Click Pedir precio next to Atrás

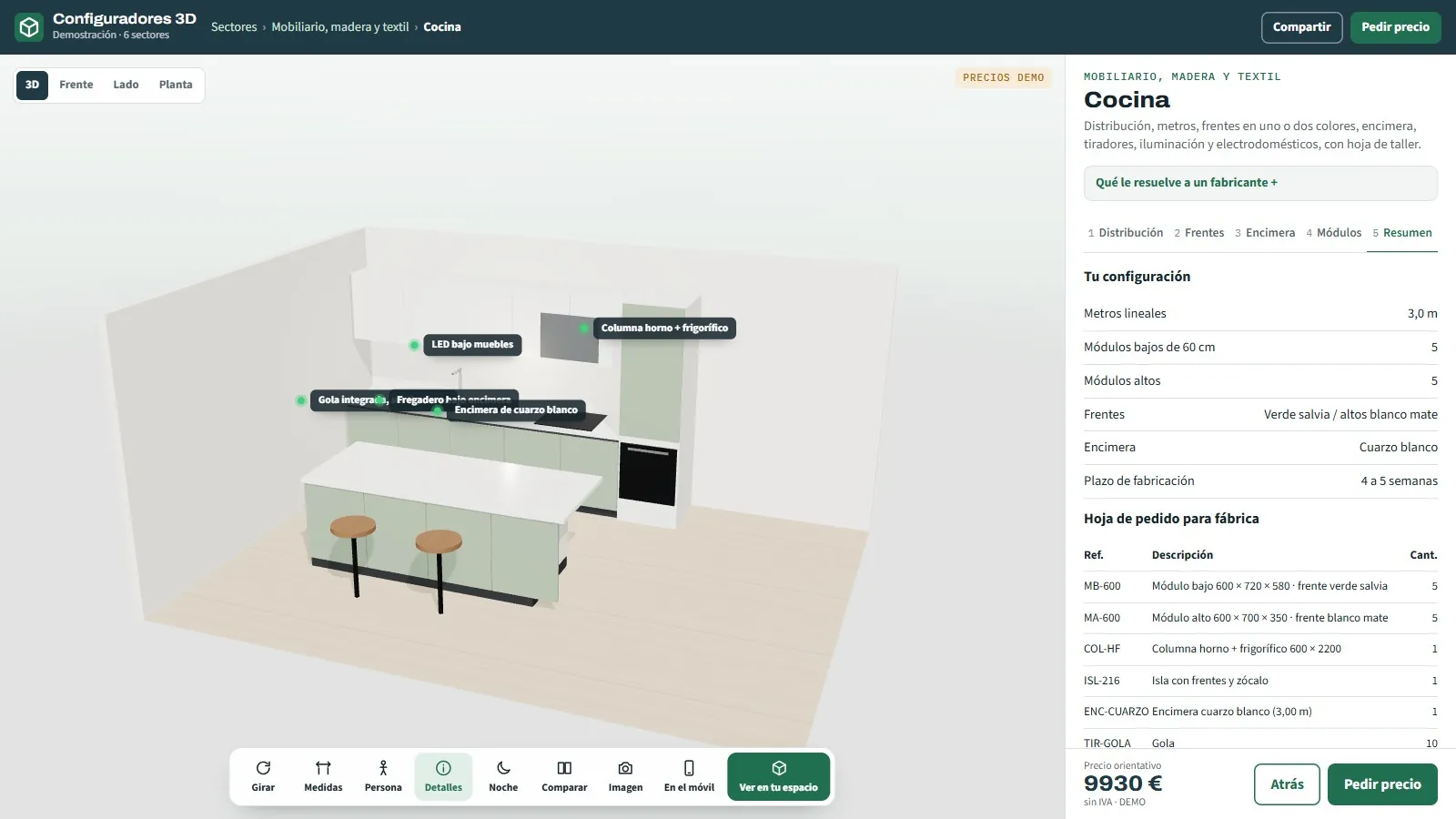(x=1382, y=784)
